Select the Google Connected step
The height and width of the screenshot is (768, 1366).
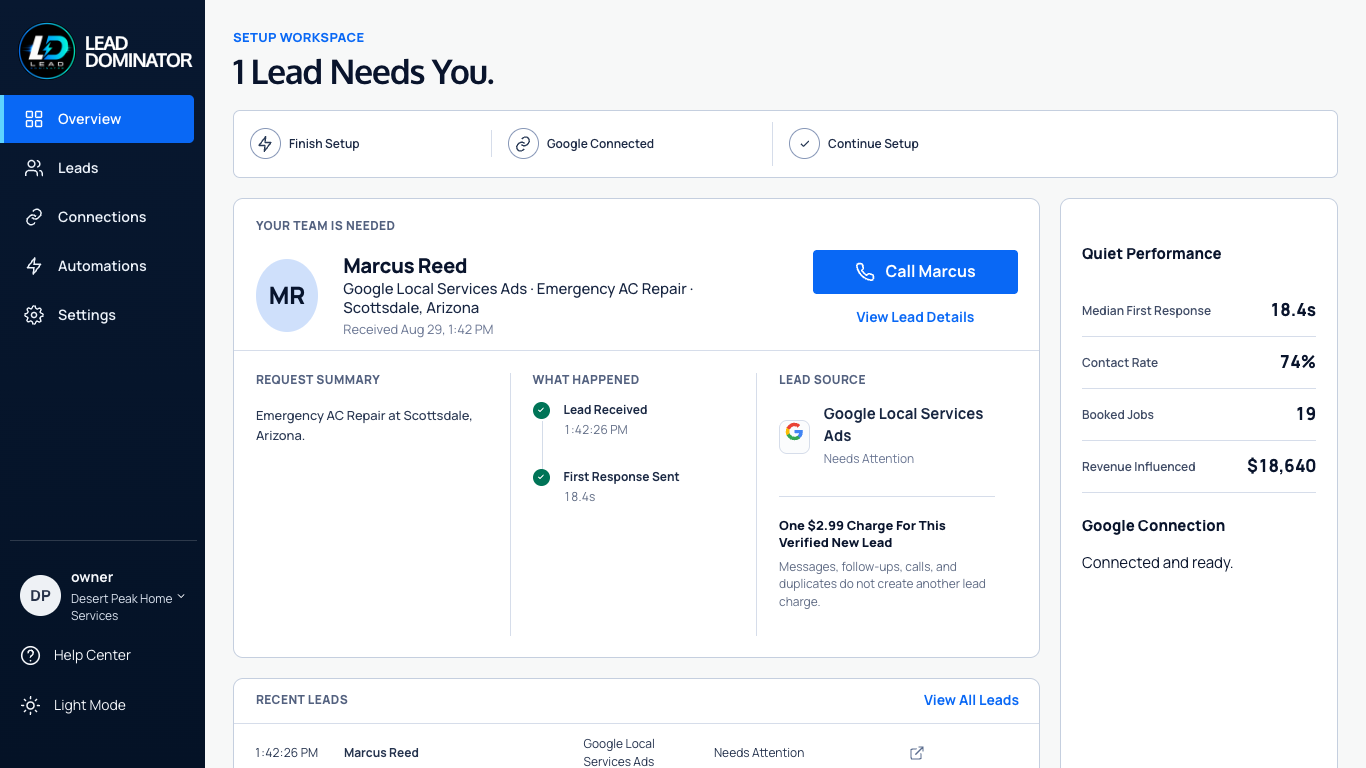tap(581, 144)
